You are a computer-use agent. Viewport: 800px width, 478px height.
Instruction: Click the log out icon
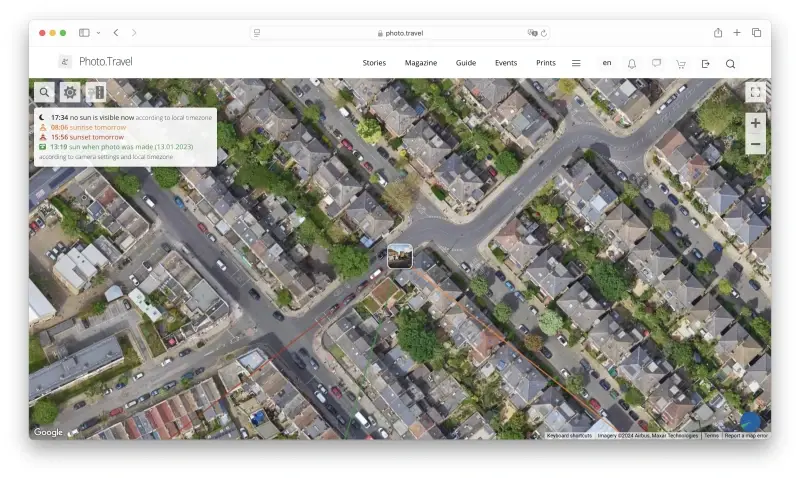click(x=706, y=64)
